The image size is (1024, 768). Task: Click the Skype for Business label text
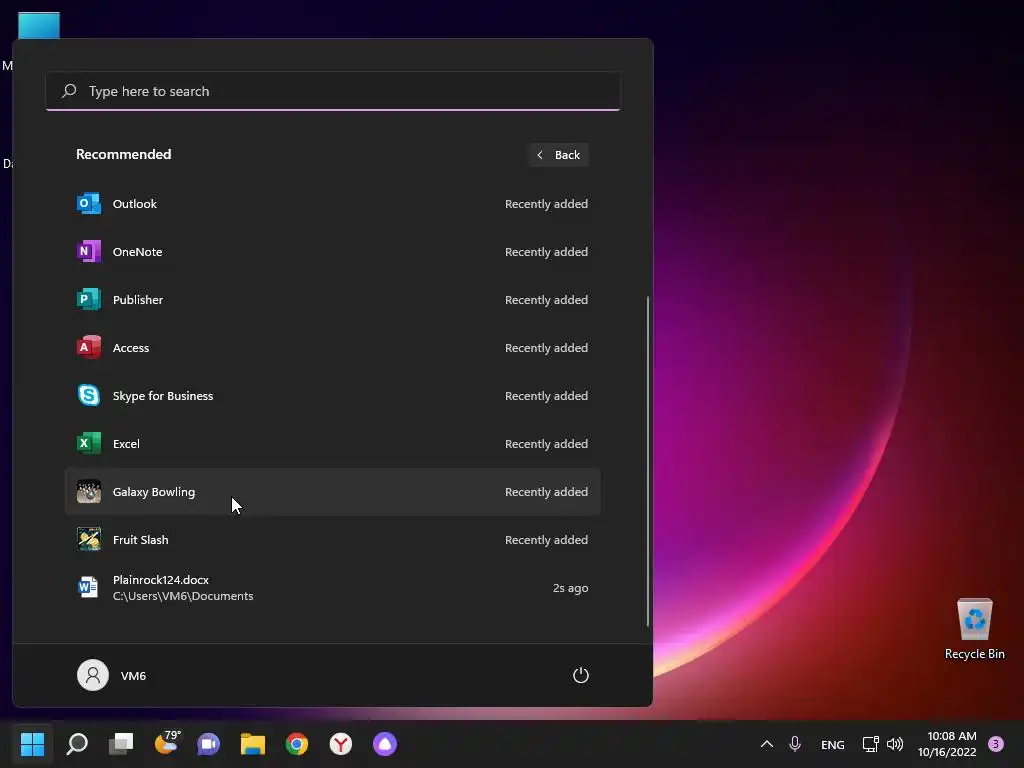coord(163,396)
